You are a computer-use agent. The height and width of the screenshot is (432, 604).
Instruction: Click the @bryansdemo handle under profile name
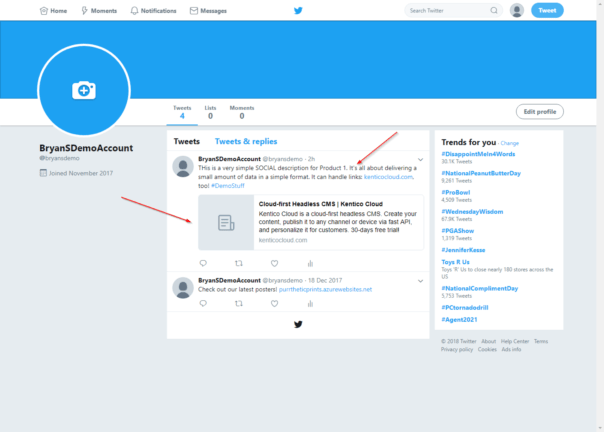(x=59, y=158)
